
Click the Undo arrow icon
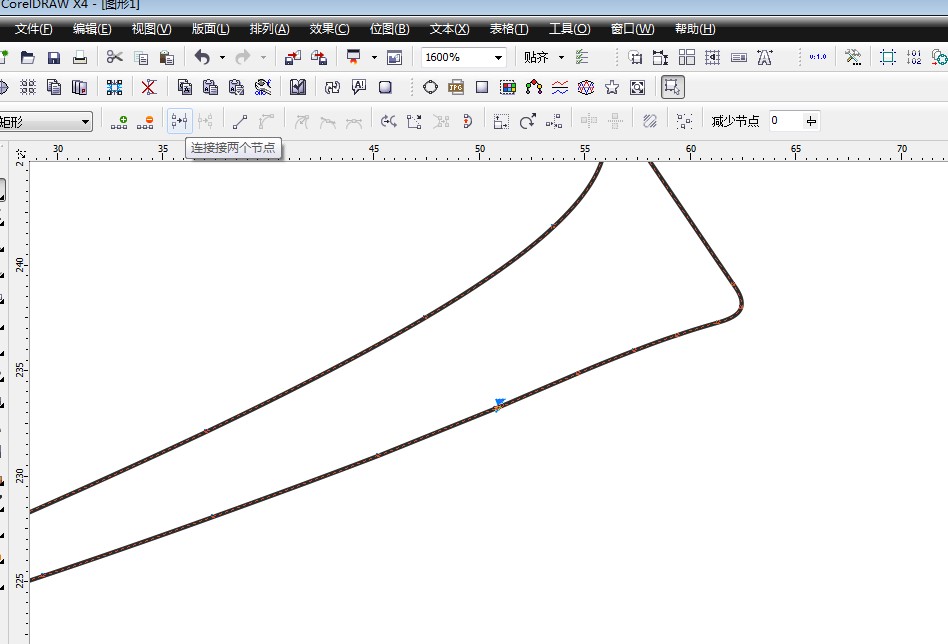(x=202, y=58)
